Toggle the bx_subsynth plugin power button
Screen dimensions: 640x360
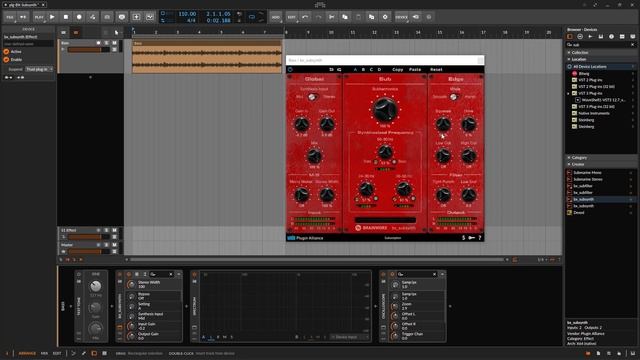tap(290, 69)
